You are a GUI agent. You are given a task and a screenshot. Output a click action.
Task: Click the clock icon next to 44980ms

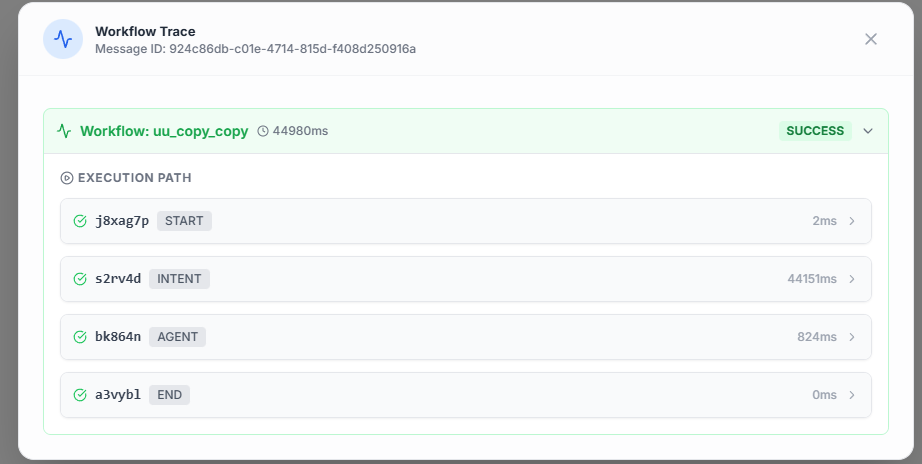[263, 131]
